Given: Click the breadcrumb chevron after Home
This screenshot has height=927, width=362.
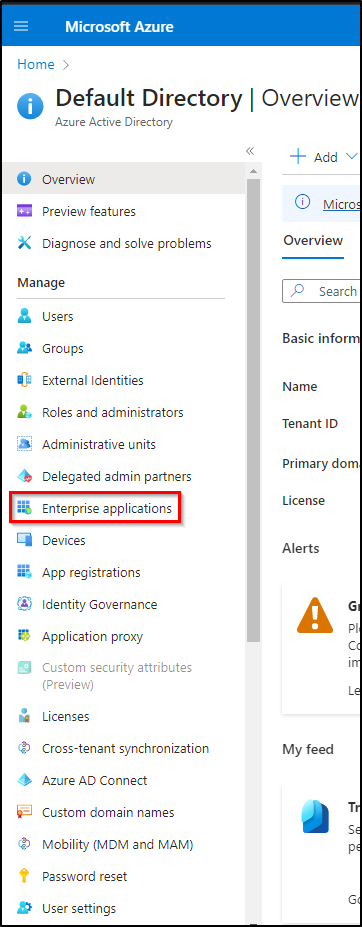Looking at the screenshot, I should pyautogui.click(x=65, y=64).
